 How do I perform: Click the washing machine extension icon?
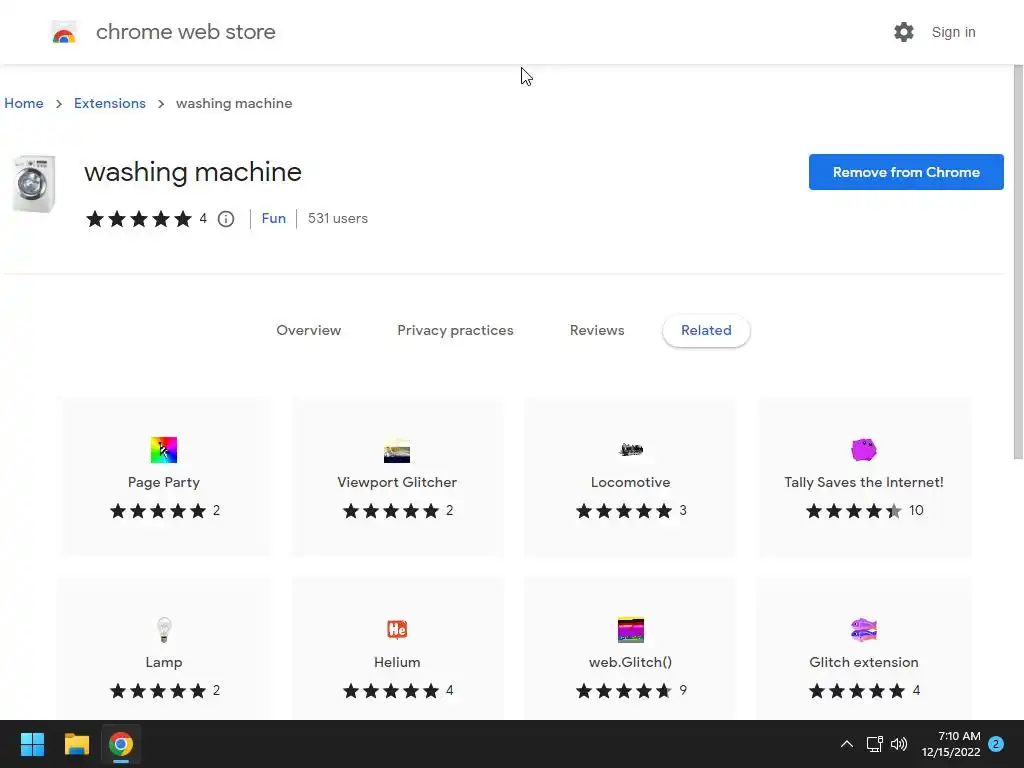[x=34, y=184]
